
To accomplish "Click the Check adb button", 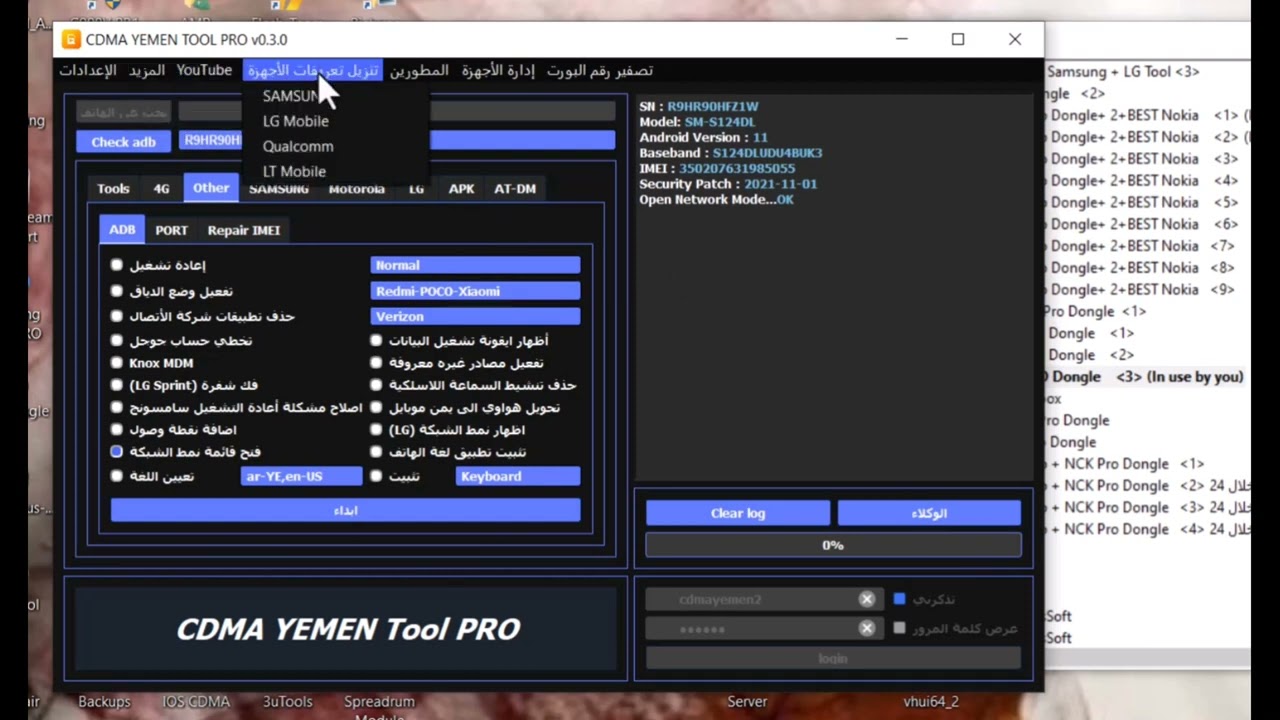I will pyautogui.click(x=123, y=142).
